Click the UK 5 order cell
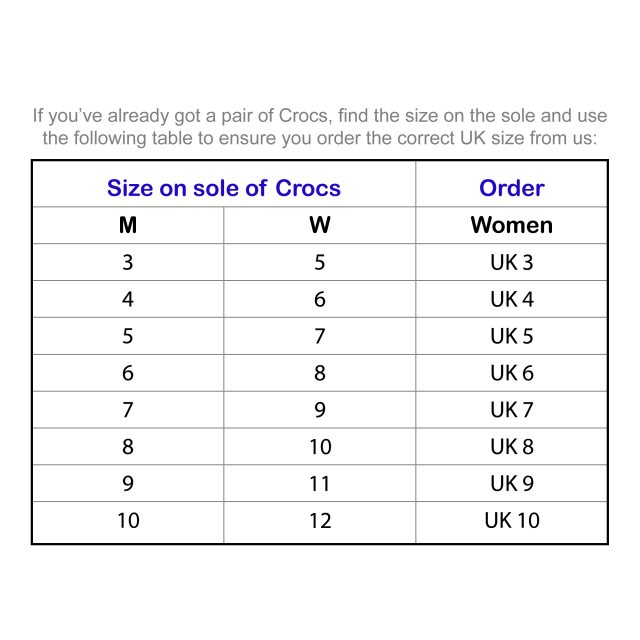The image size is (640, 640). 511,336
